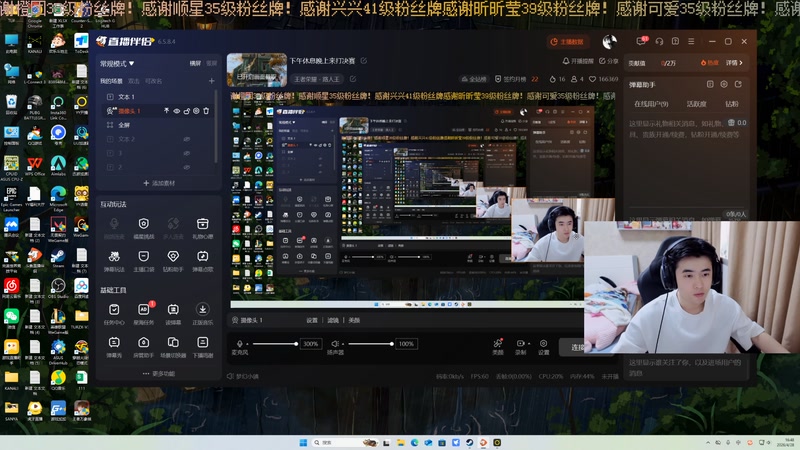The height and width of the screenshot is (450, 800).
Task: Delete 摄像头 1 source with trash icon
Action: (x=206, y=111)
